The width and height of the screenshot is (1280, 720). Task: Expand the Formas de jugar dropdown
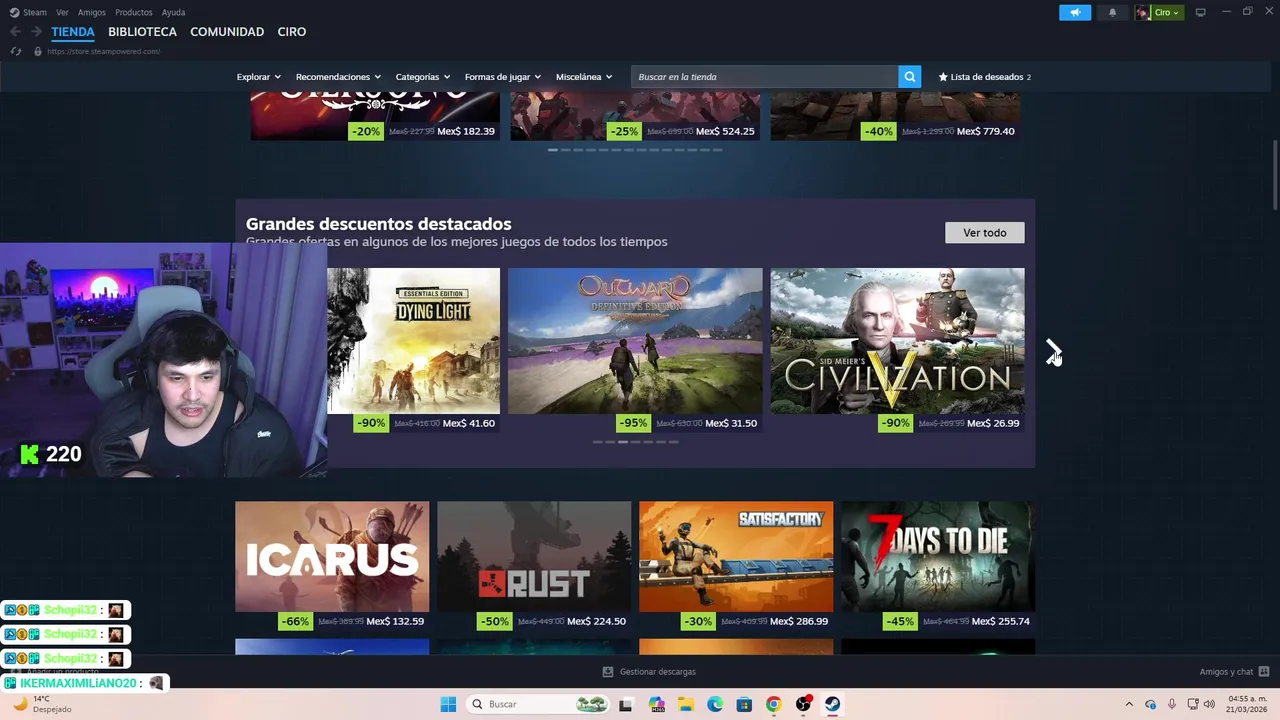(x=502, y=77)
